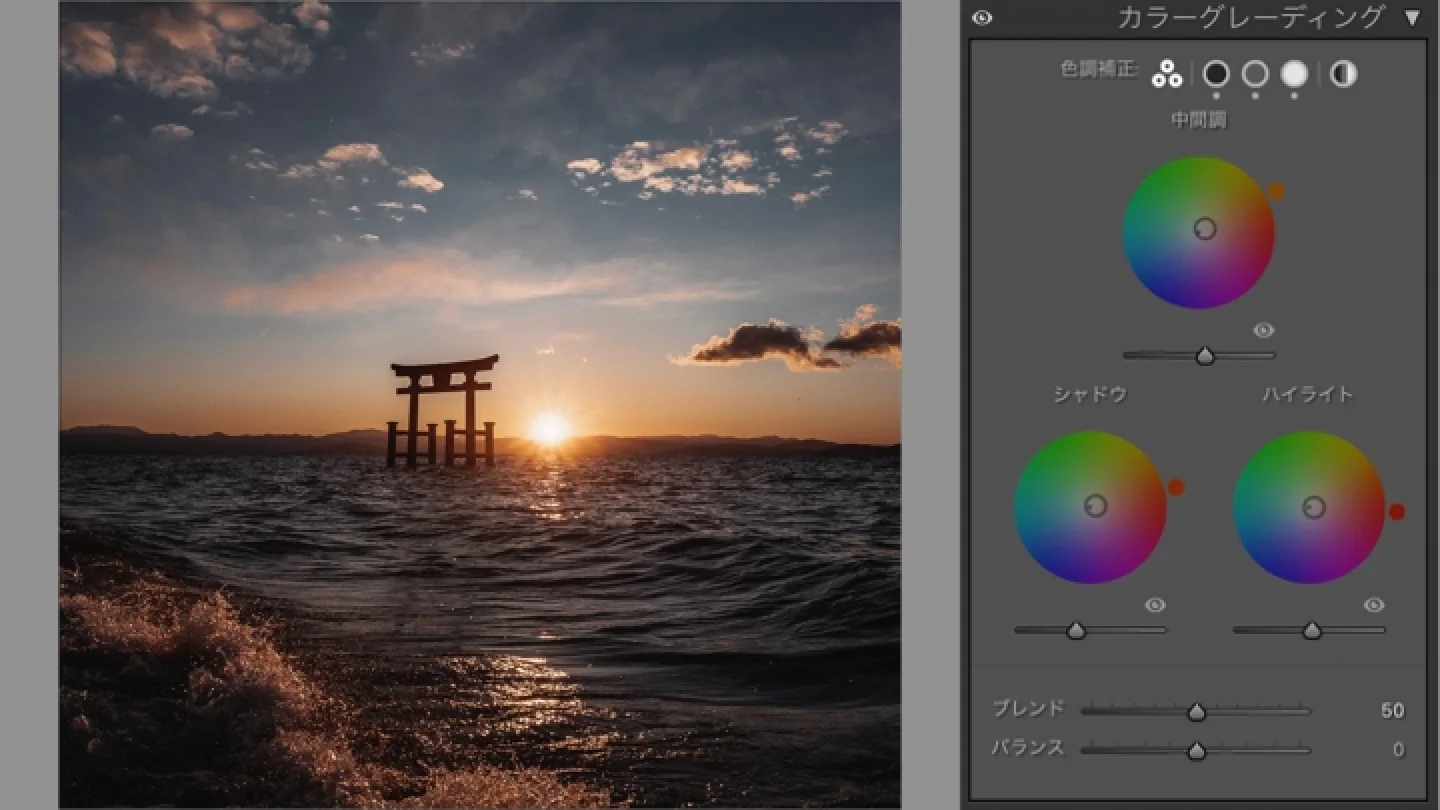This screenshot has width=1440, height=810.
Task: Click the バランス label
Action: (x=1028, y=748)
